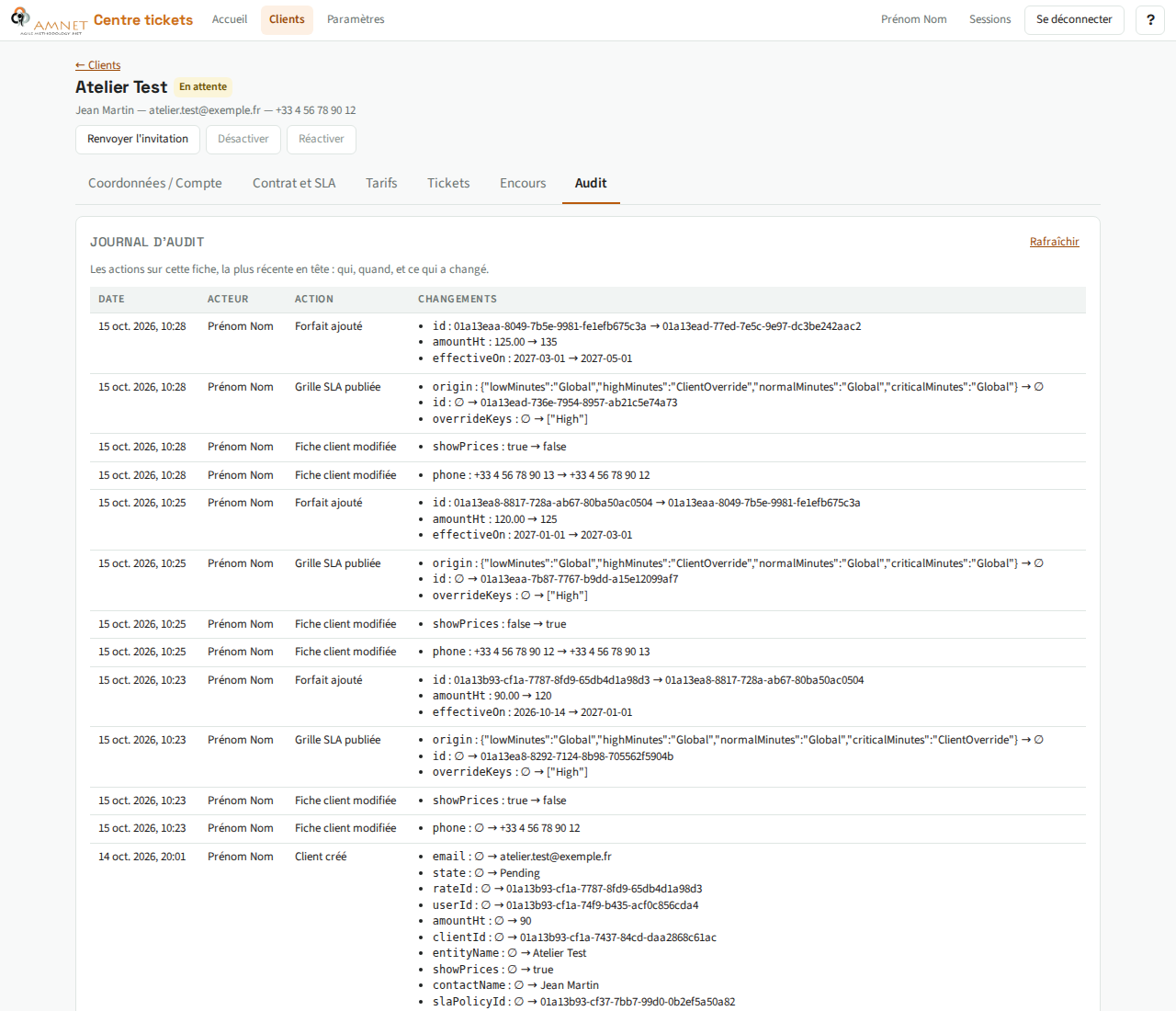Open the Sessions page
The height and width of the screenshot is (1011, 1176).
click(x=989, y=19)
